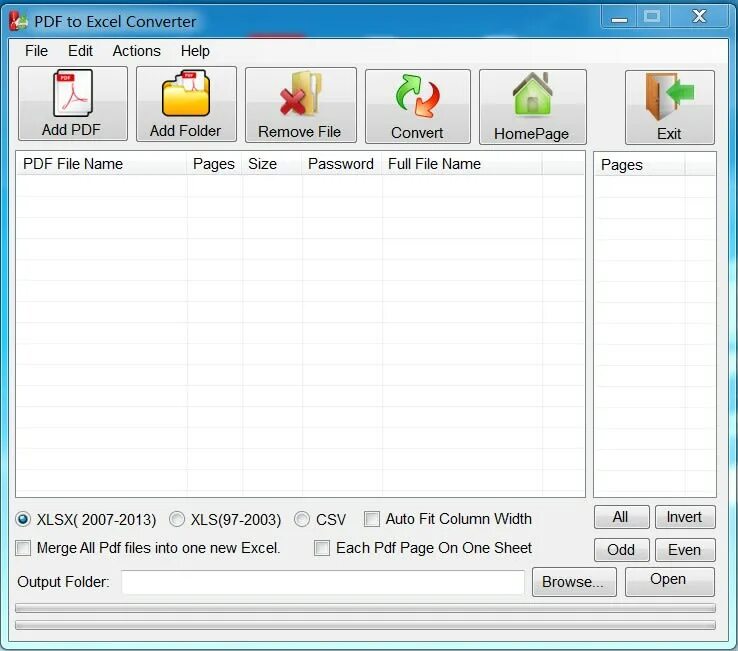This screenshot has width=738, height=651.
Task: Select CSV output format
Action: (302, 519)
